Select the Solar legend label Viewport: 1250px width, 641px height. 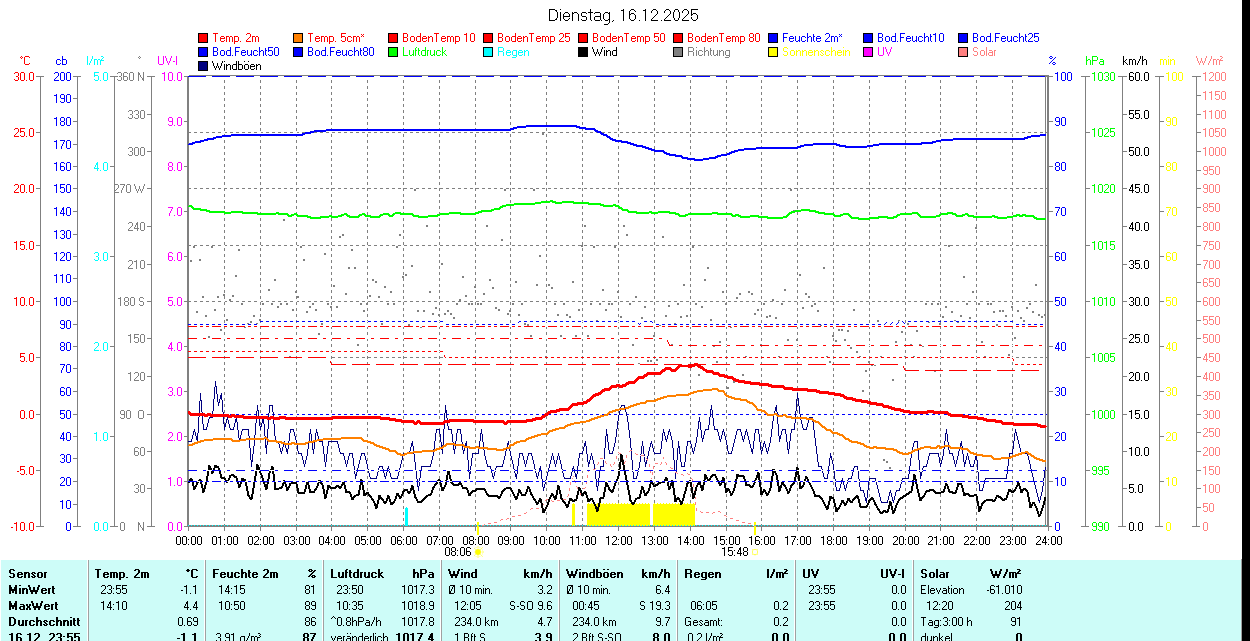coord(984,52)
